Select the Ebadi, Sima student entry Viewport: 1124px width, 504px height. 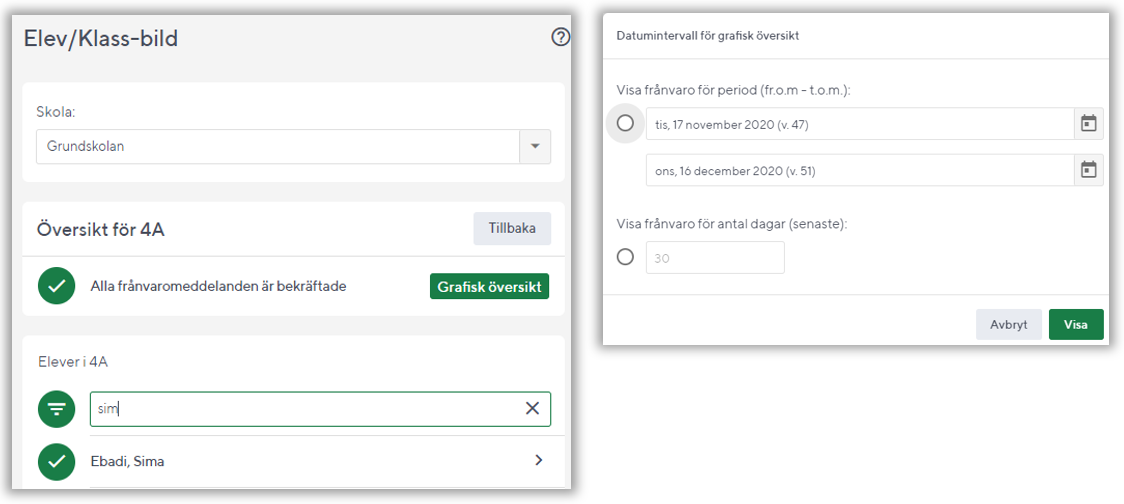pos(136,461)
